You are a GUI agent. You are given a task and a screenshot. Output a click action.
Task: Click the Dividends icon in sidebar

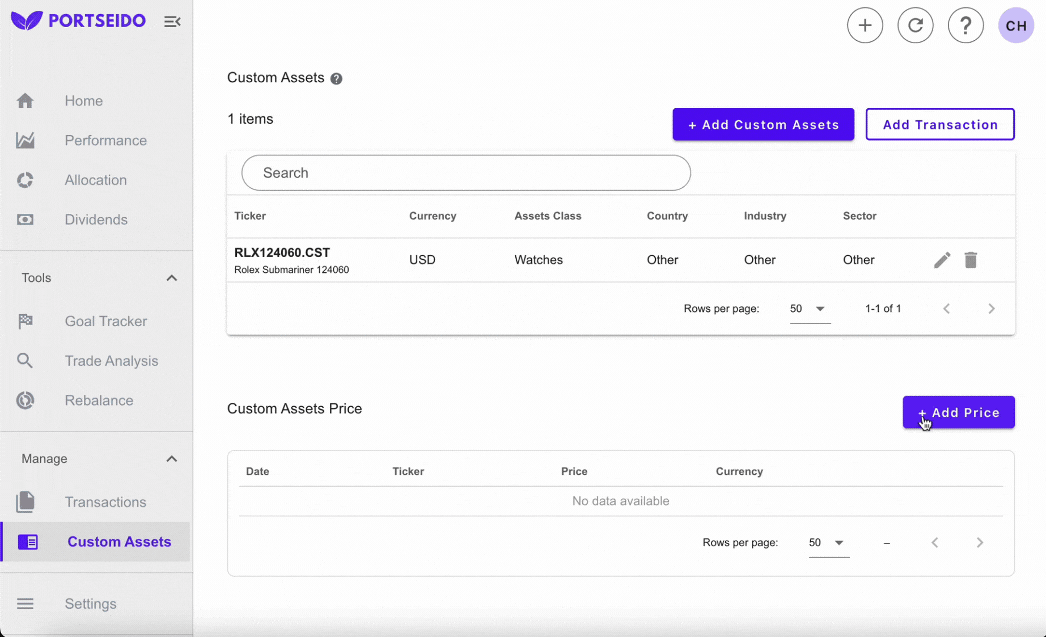[x=25, y=219]
